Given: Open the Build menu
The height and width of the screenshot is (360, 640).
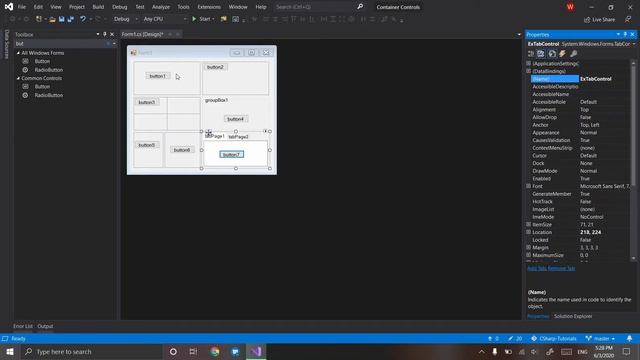Looking at the screenshot, I should pos(98,7).
